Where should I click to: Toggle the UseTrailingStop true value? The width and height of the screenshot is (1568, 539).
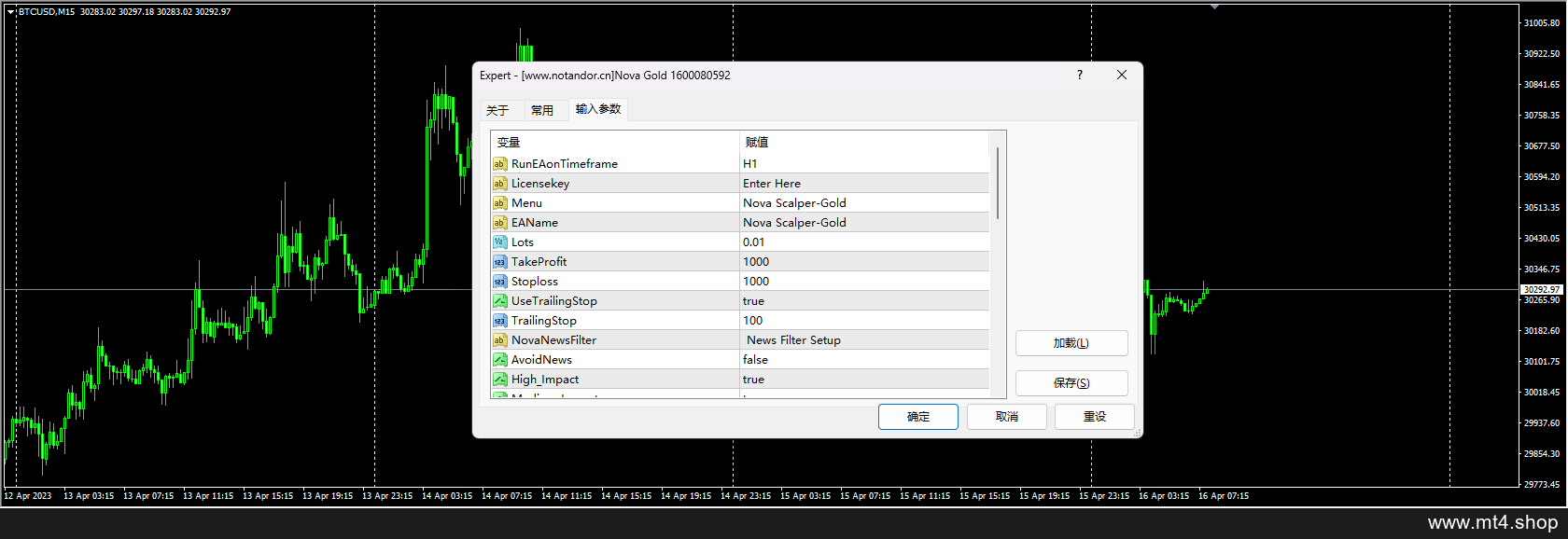[x=753, y=301]
